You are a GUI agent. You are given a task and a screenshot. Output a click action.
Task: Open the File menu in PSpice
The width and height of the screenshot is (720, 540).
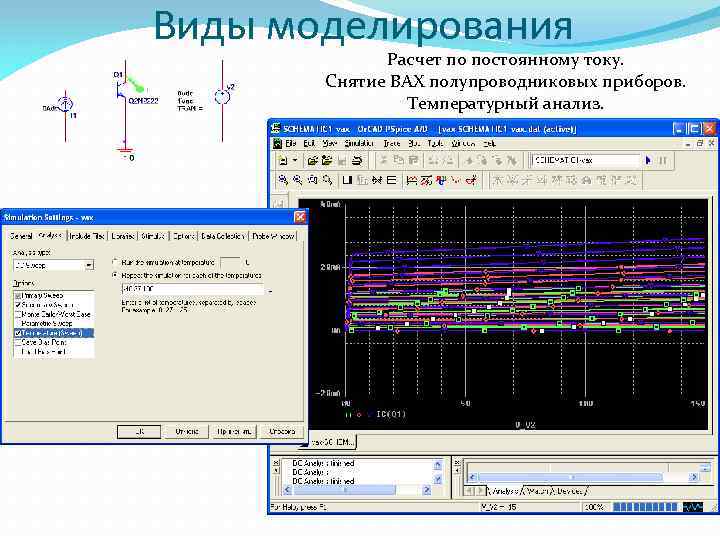(x=291, y=144)
